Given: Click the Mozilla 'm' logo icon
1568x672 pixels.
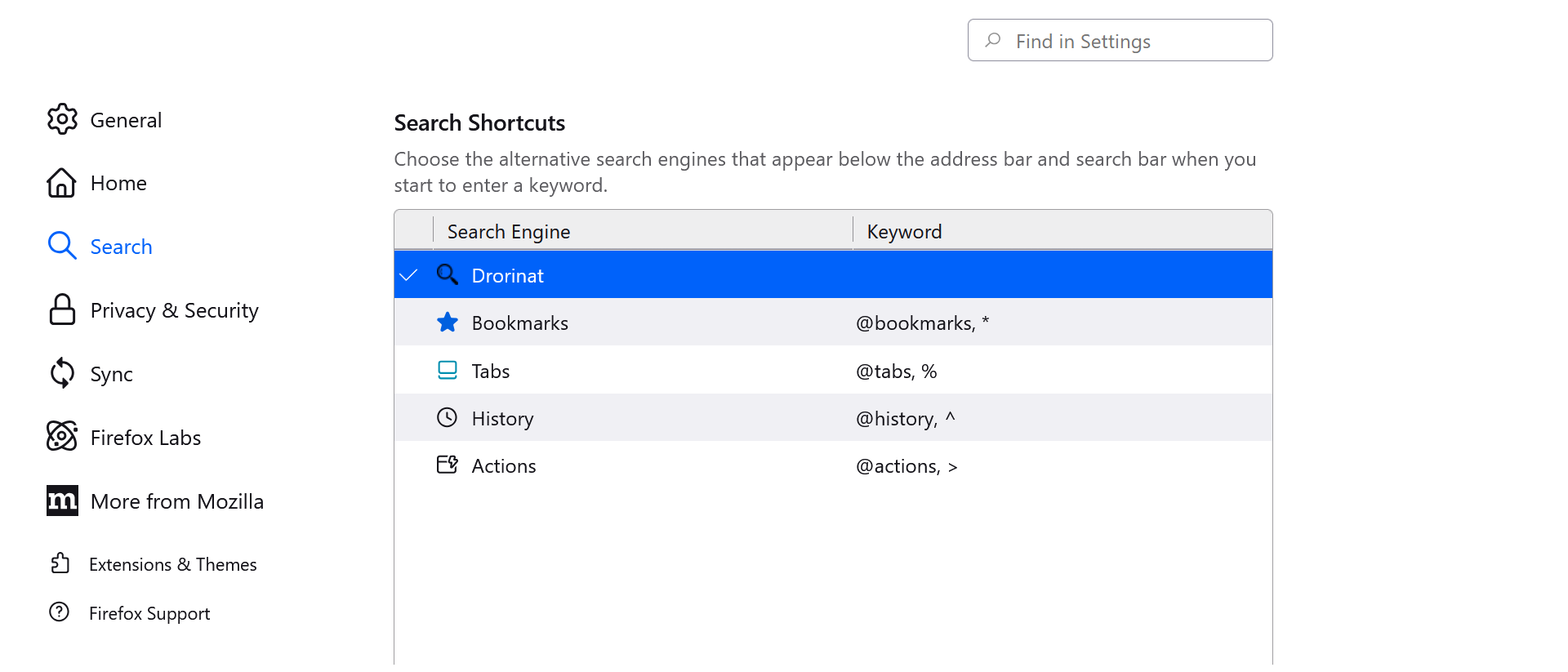Looking at the screenshot, I should pyautogui.click(x=62, y=501).
